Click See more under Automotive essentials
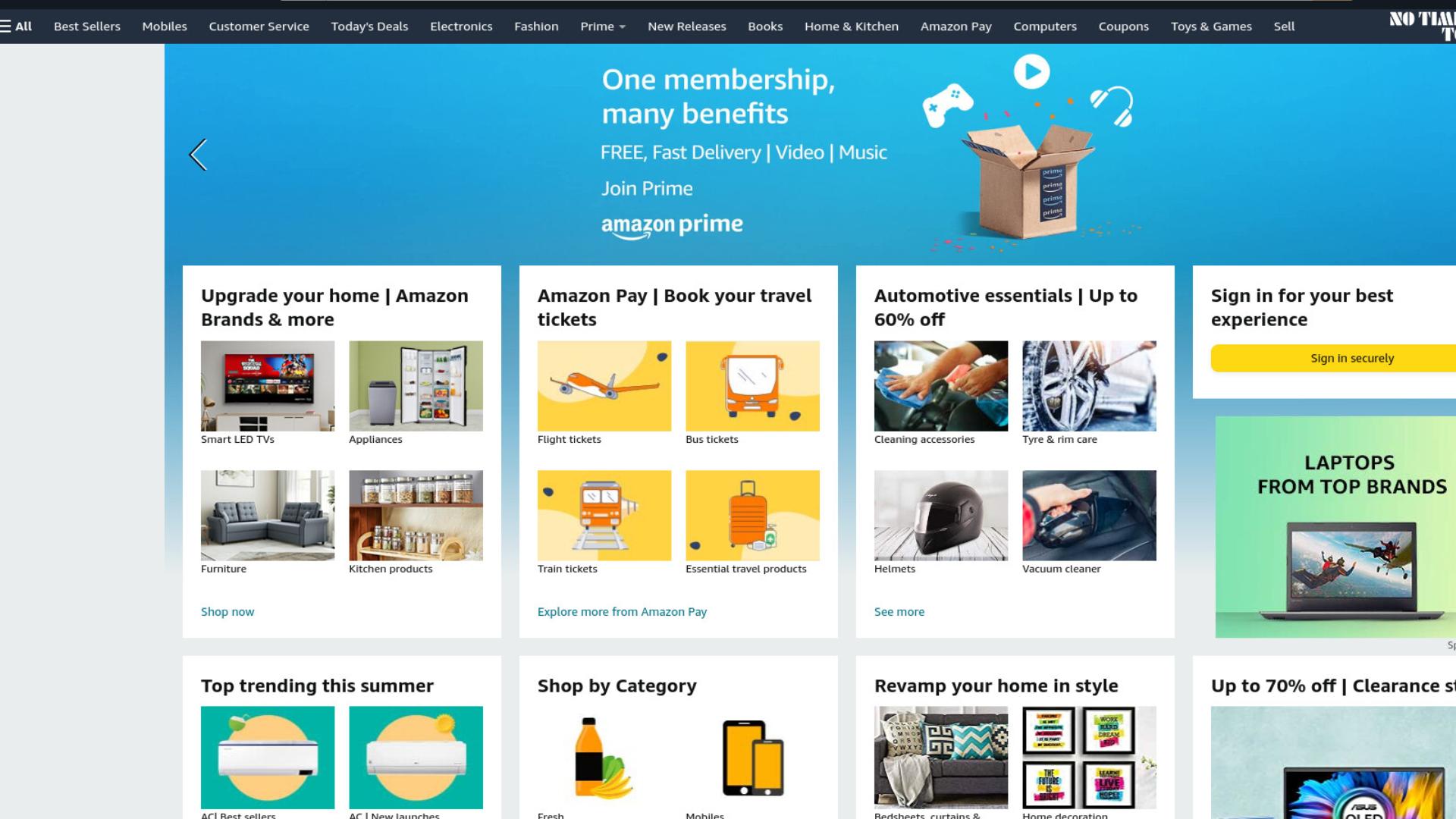Image resolution: width=1456 pixels, height=819 pixels. tap(899, 612)
